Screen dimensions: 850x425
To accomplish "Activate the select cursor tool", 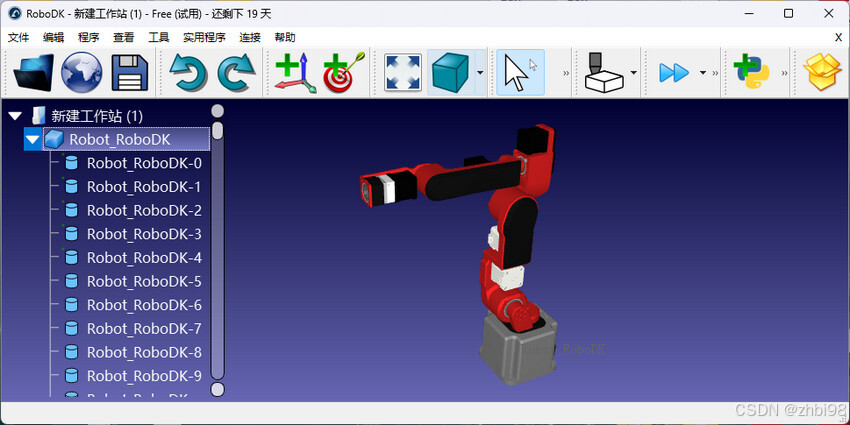I will click(x=520, y=72).
